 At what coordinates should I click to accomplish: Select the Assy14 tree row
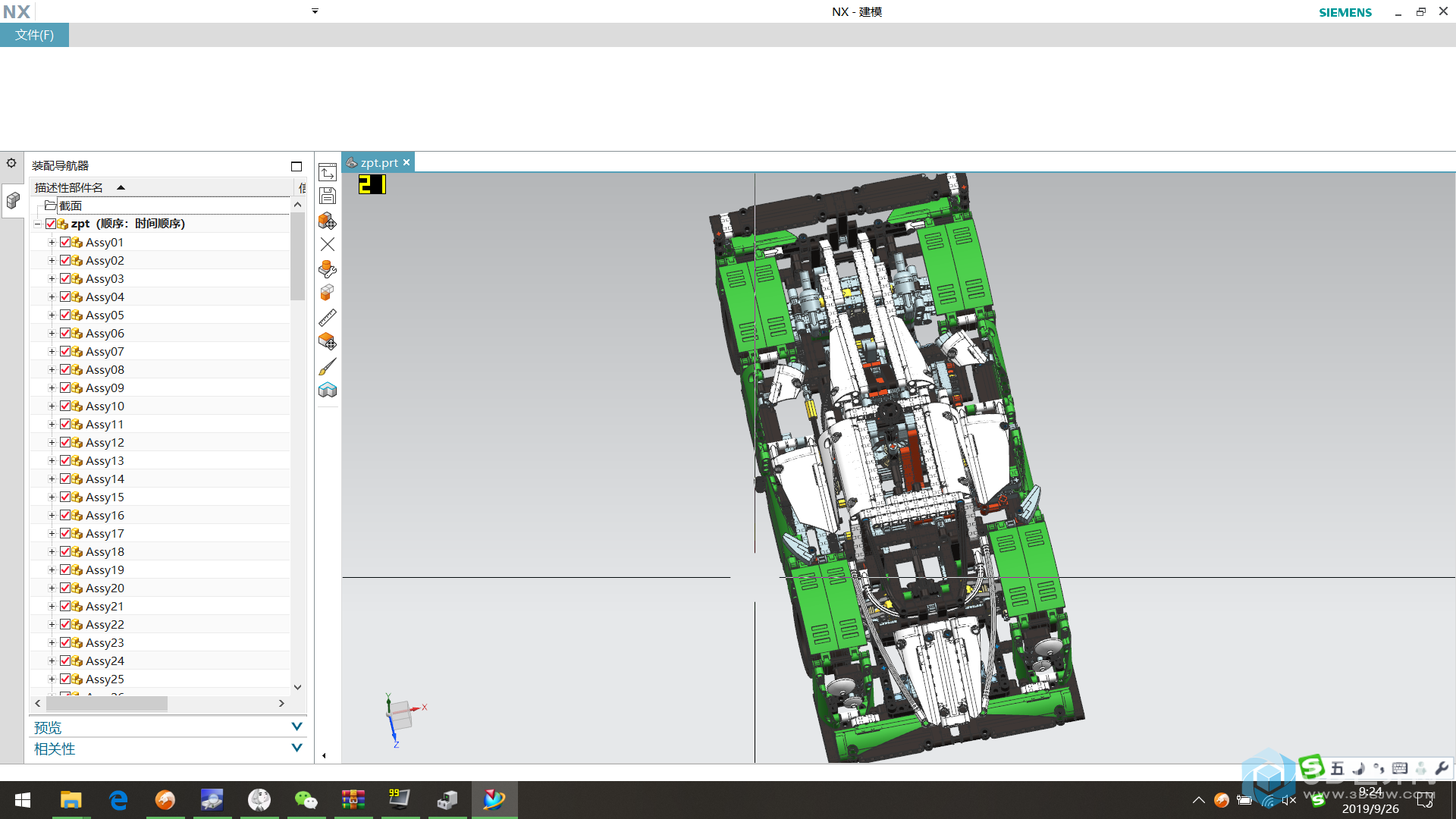click(x=159, y=479)
